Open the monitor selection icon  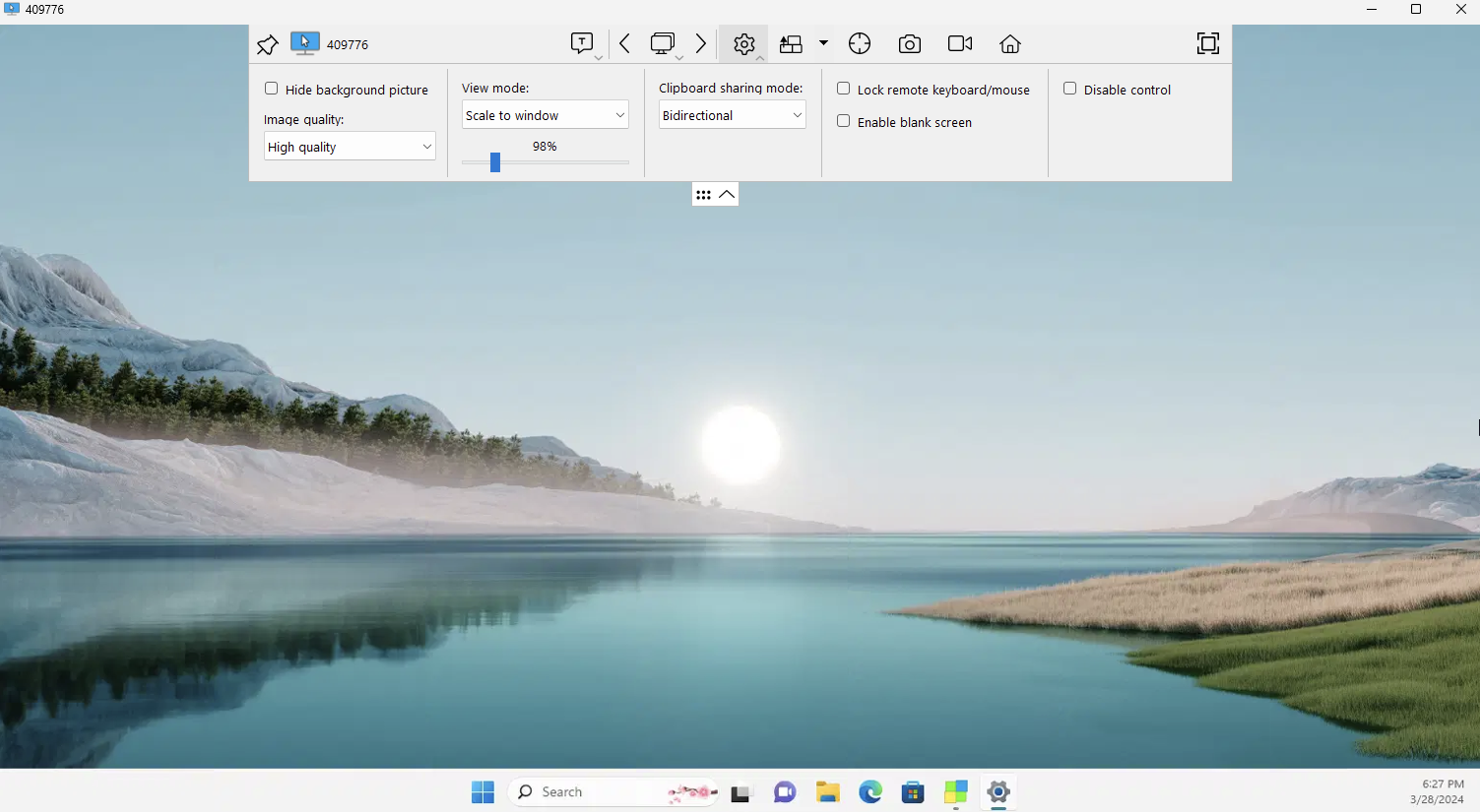point(663,43)
